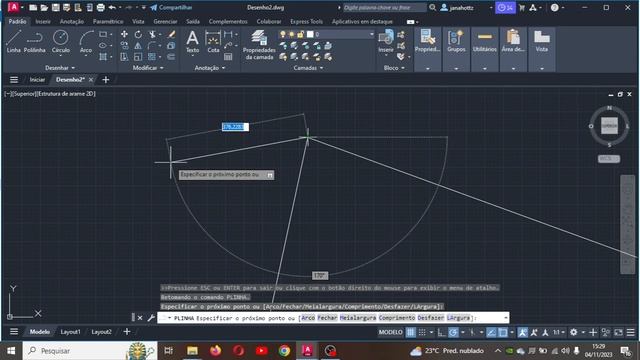Click the Plot/print icon in quick access toolbar
This screenshot has height=360, width=640.
point(100,7)
